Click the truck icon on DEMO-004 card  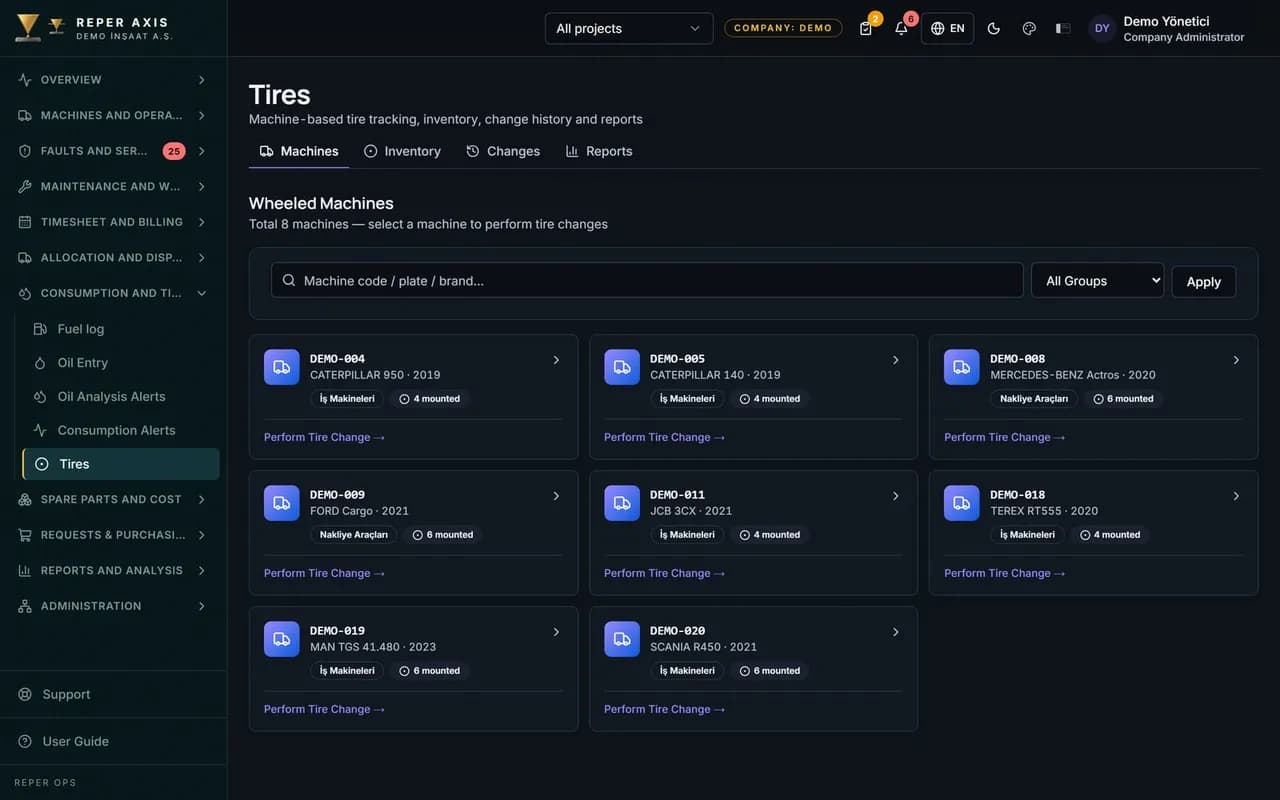tap(282, 367)
